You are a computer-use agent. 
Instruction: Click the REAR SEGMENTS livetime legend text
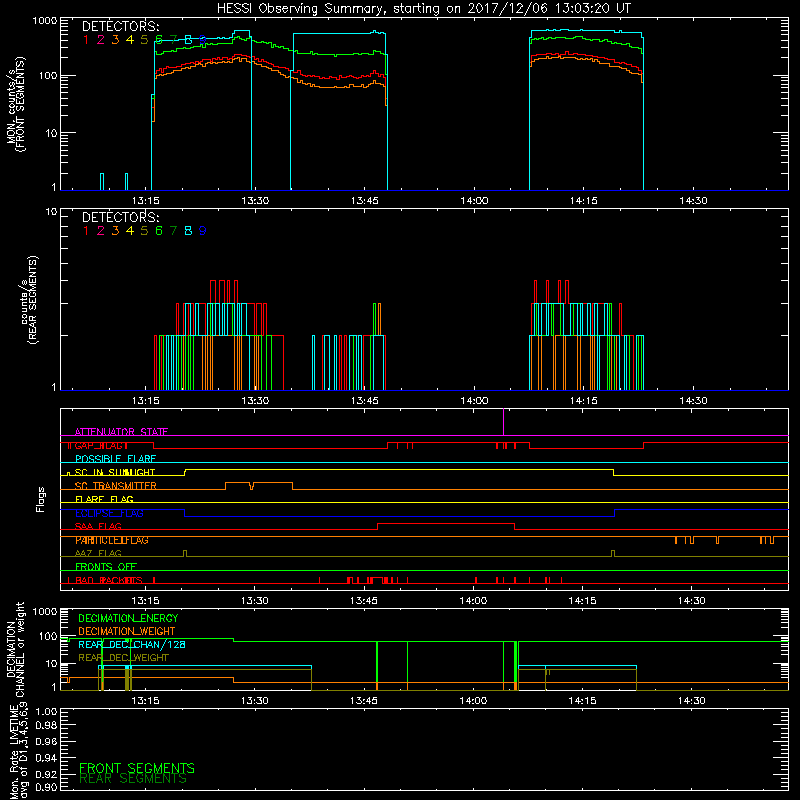coord(133,779)
